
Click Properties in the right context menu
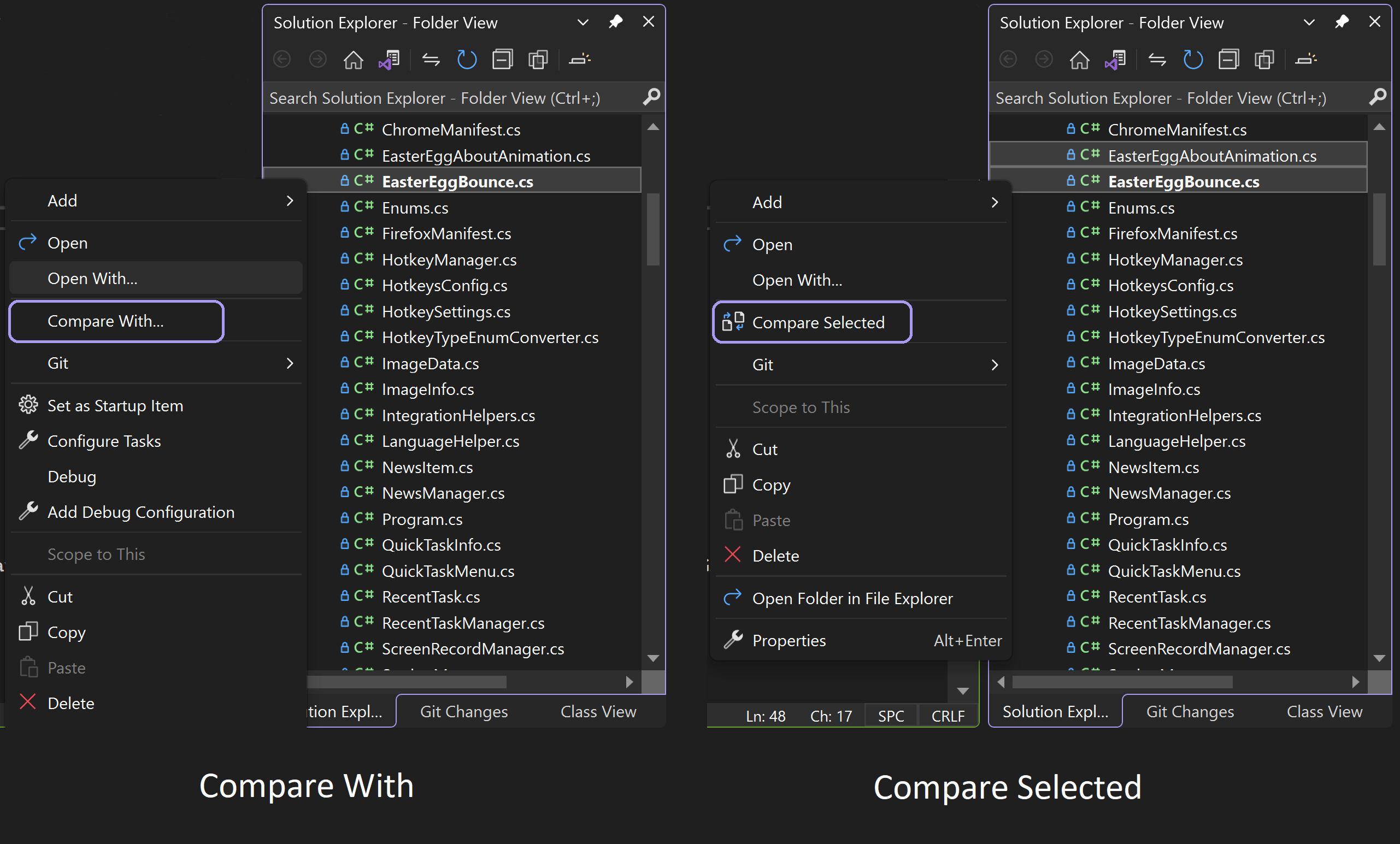point(789,640)
